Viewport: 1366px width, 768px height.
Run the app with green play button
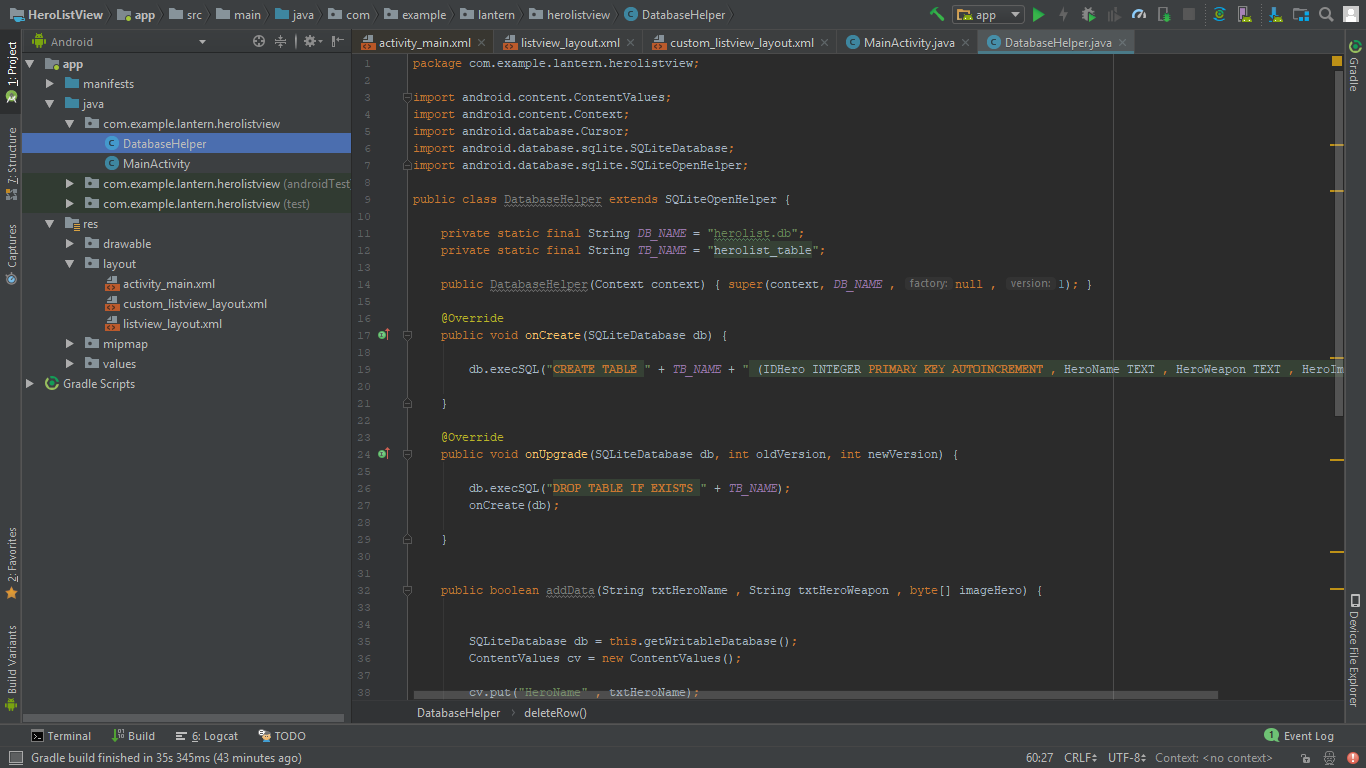tap(1038, 14)
